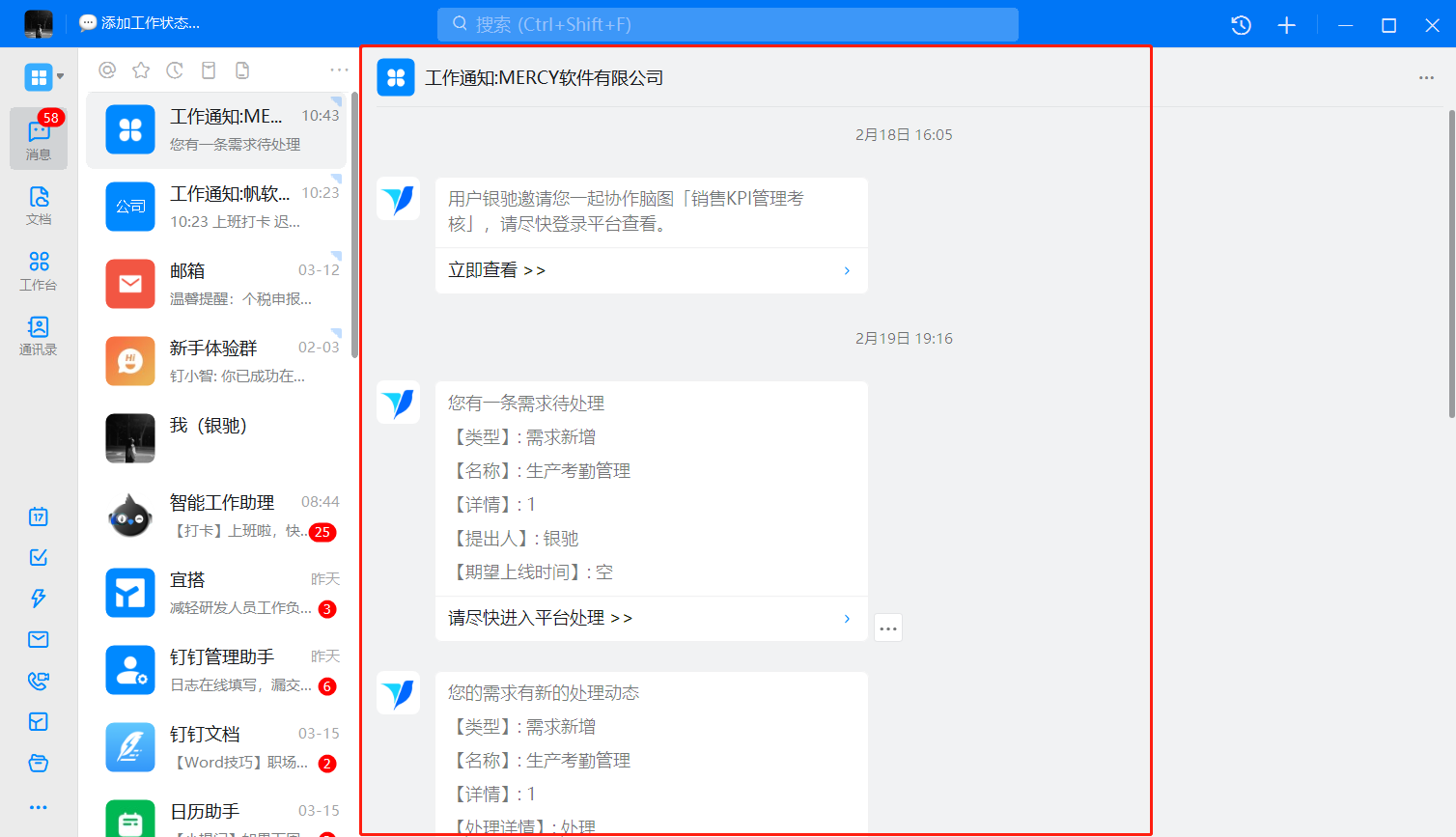The height and width of the screenshot is (837, 1456).
Task: Click the conversation list vertical scrollbar
Action: 354,224
